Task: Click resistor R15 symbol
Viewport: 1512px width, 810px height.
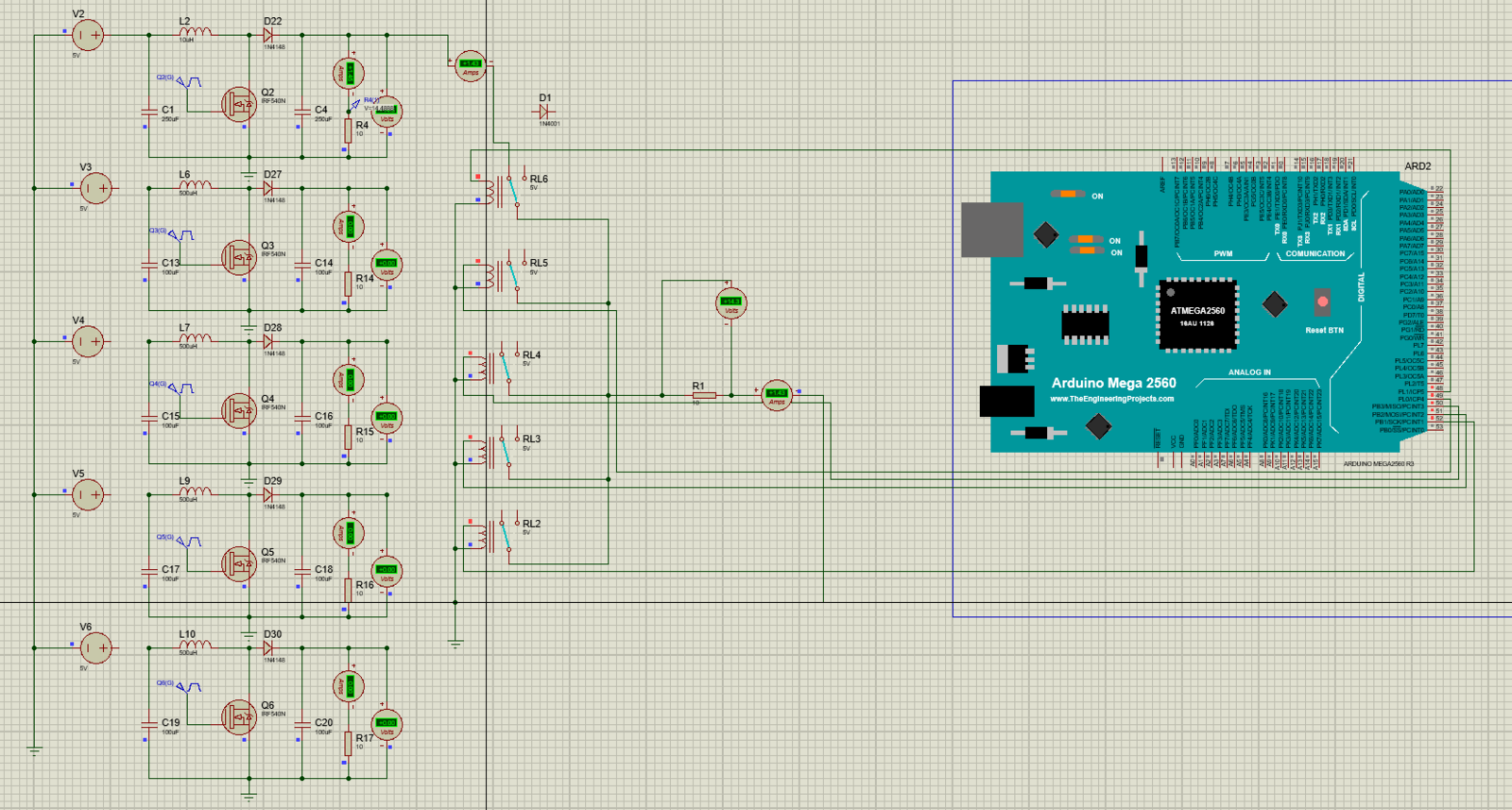Action: pyautogui.click(x=348, y=437)
